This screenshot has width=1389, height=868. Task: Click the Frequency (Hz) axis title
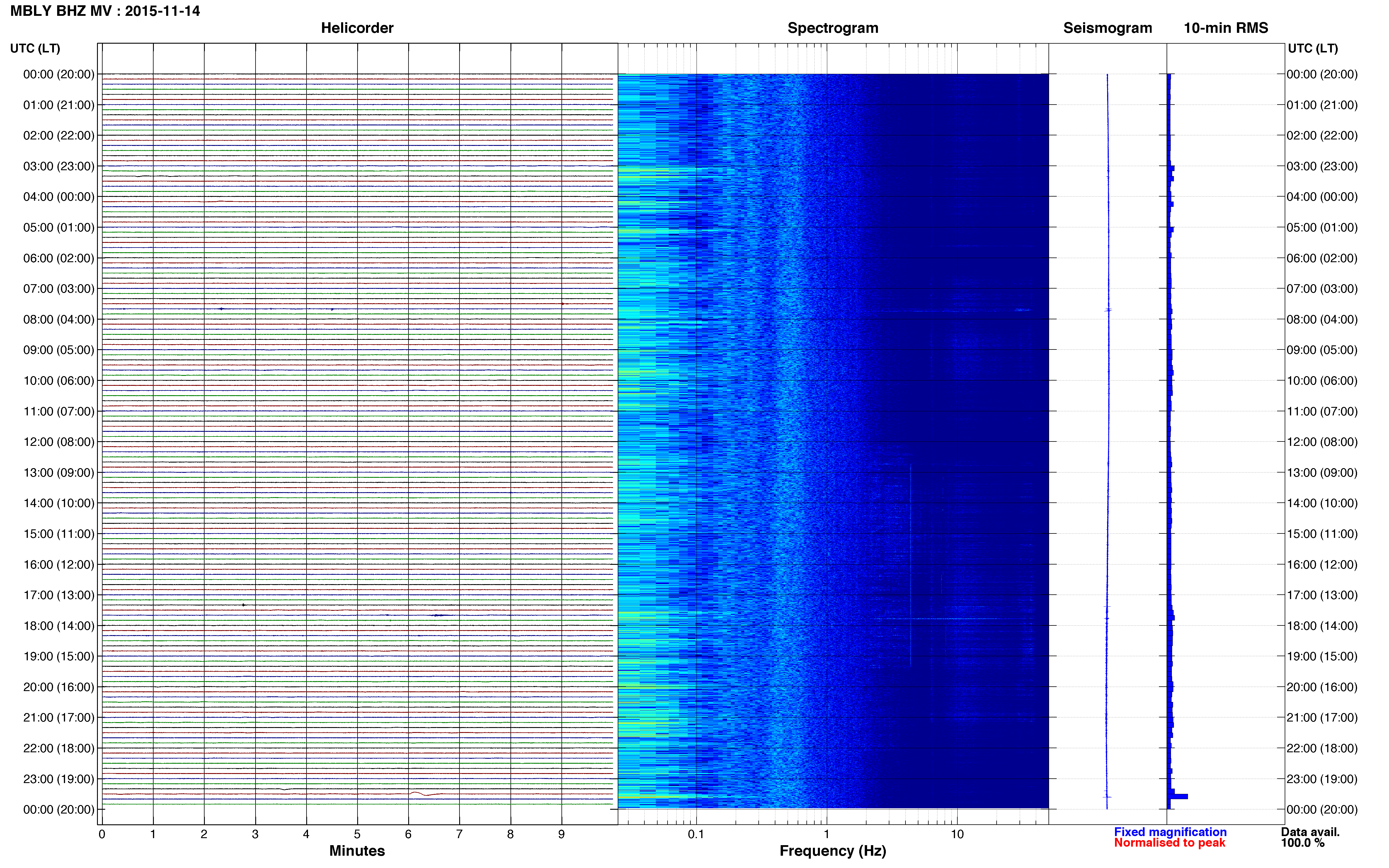833,851
